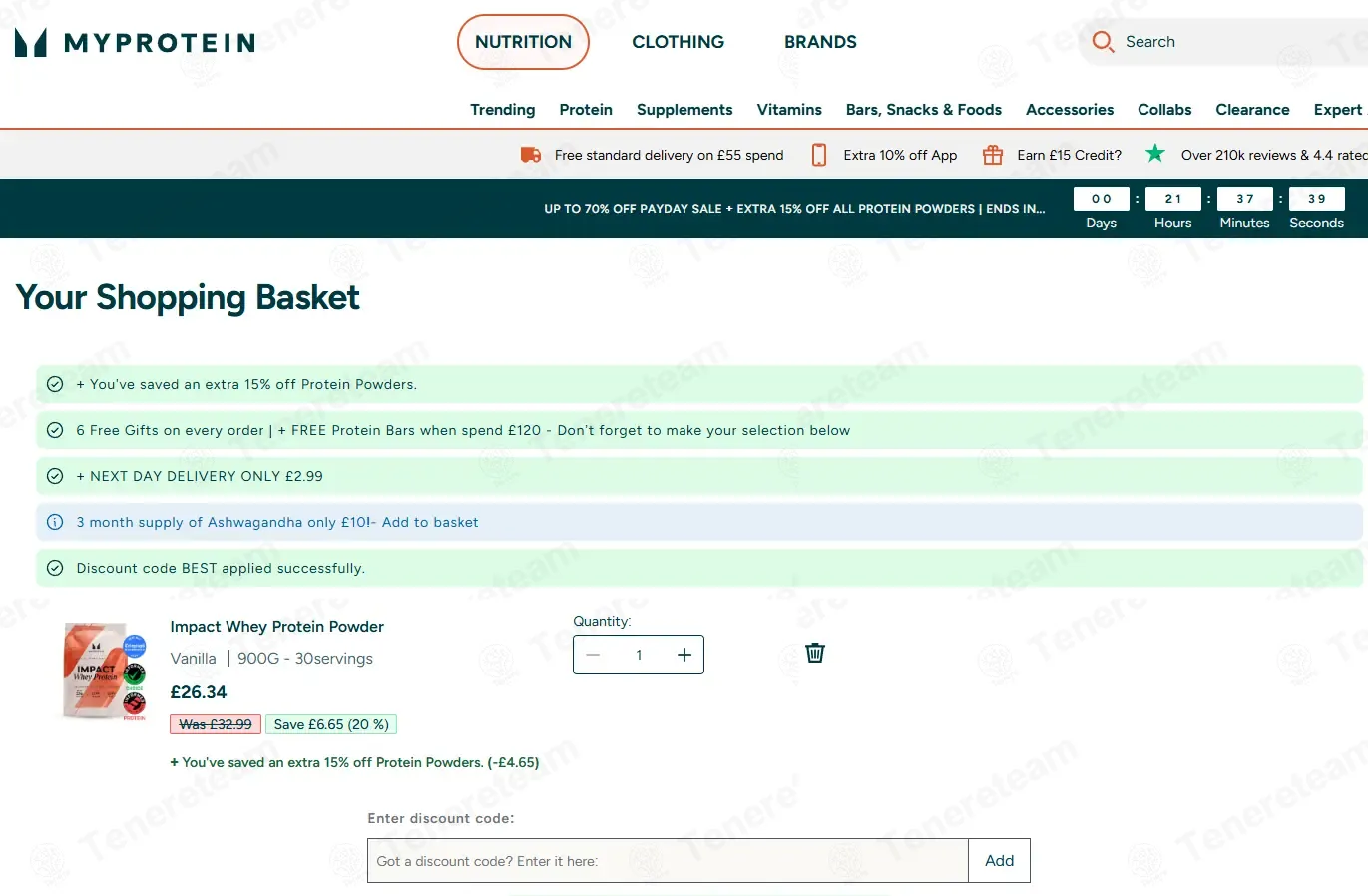
Task: Click the payday sale banner text
Action: 794,209
